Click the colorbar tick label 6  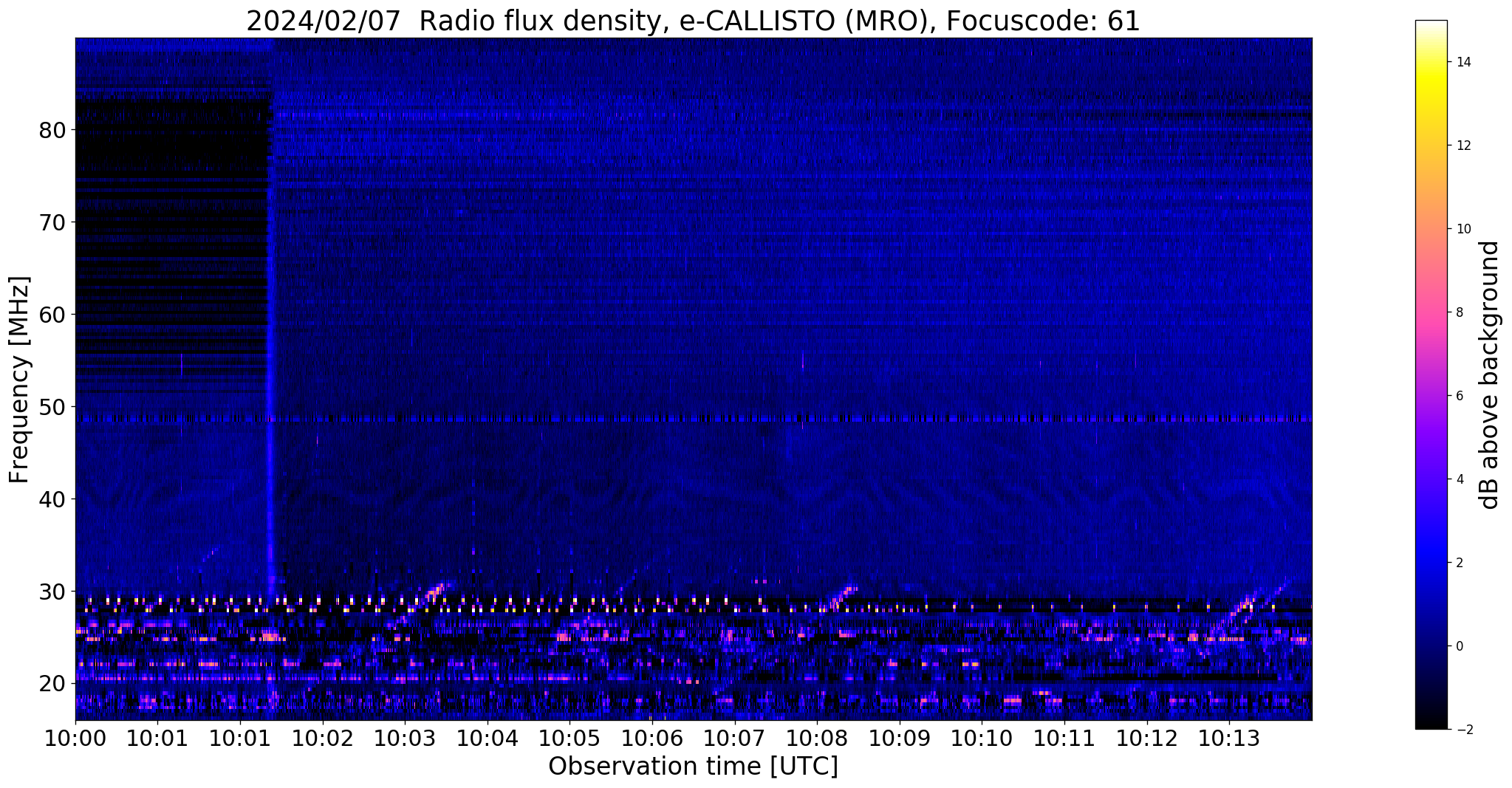coord(1460,396)
